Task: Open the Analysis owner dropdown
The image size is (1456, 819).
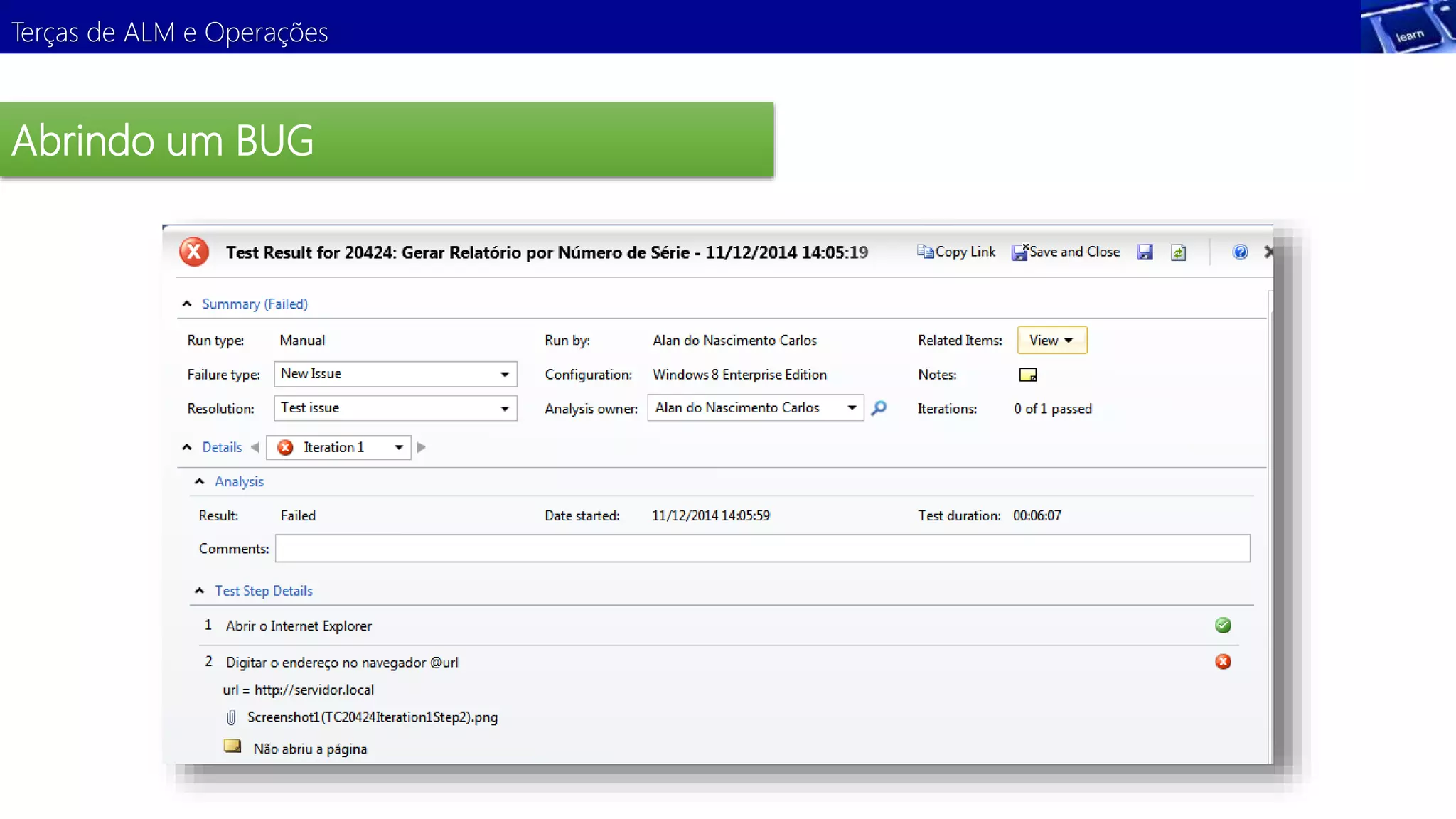Action: pos(851,407)
